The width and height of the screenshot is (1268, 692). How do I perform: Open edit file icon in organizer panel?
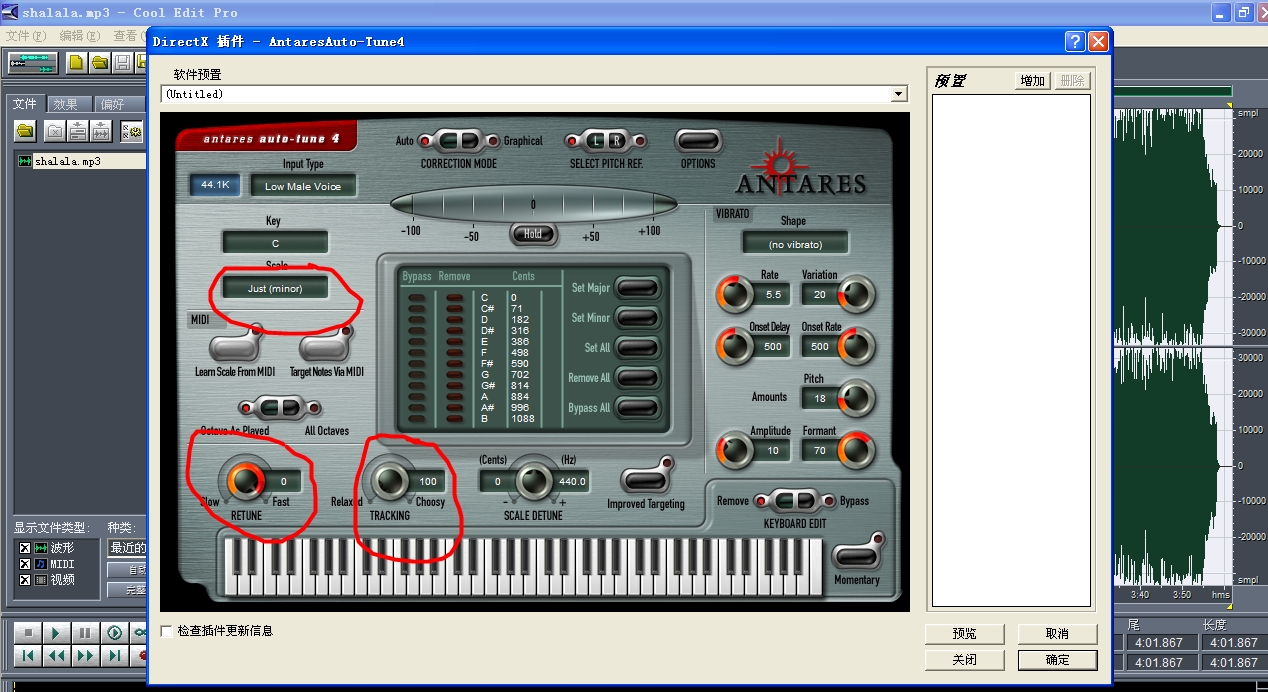pos(101,131)
